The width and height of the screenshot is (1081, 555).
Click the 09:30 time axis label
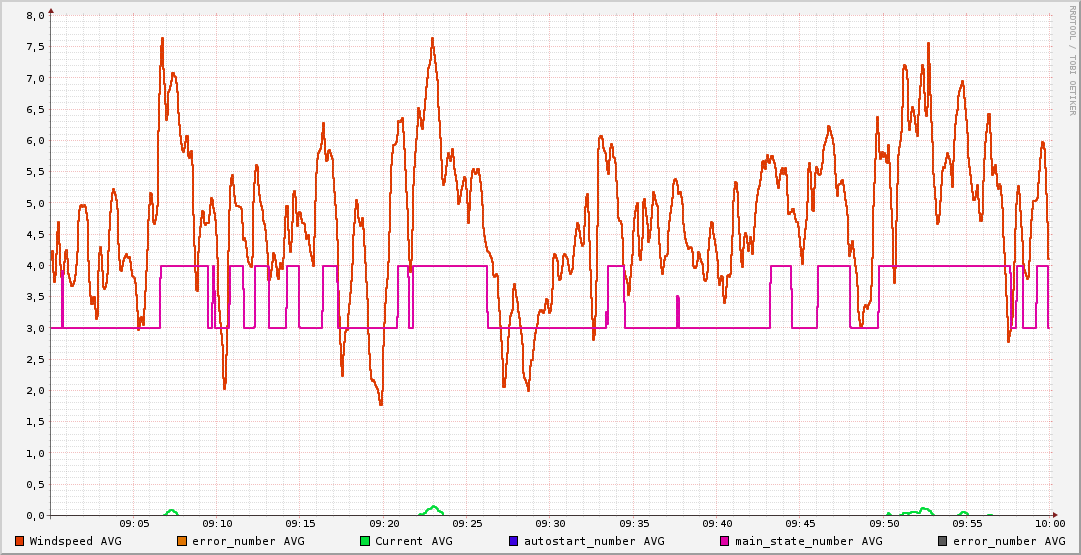click(x=551, y=523)
